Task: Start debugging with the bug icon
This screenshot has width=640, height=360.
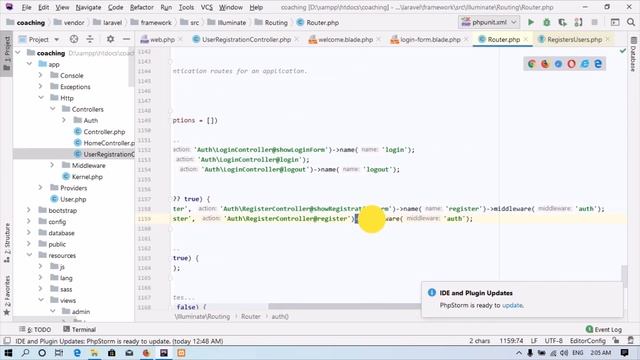Action: [547, 22]
